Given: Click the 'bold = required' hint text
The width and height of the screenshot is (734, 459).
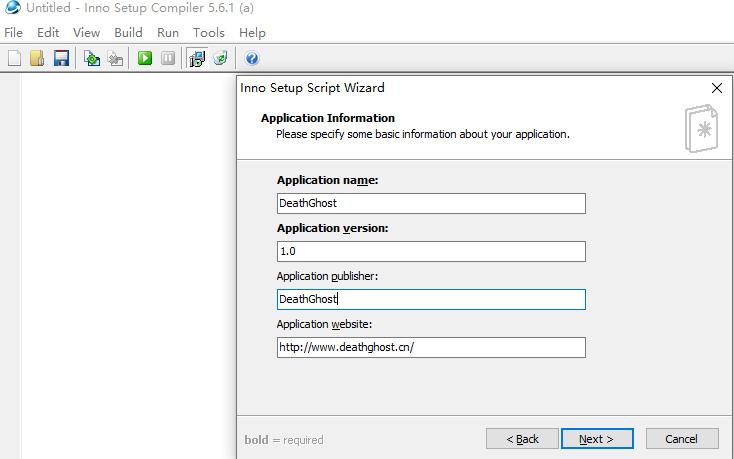Looking at the screenshot, I should 284,440.
